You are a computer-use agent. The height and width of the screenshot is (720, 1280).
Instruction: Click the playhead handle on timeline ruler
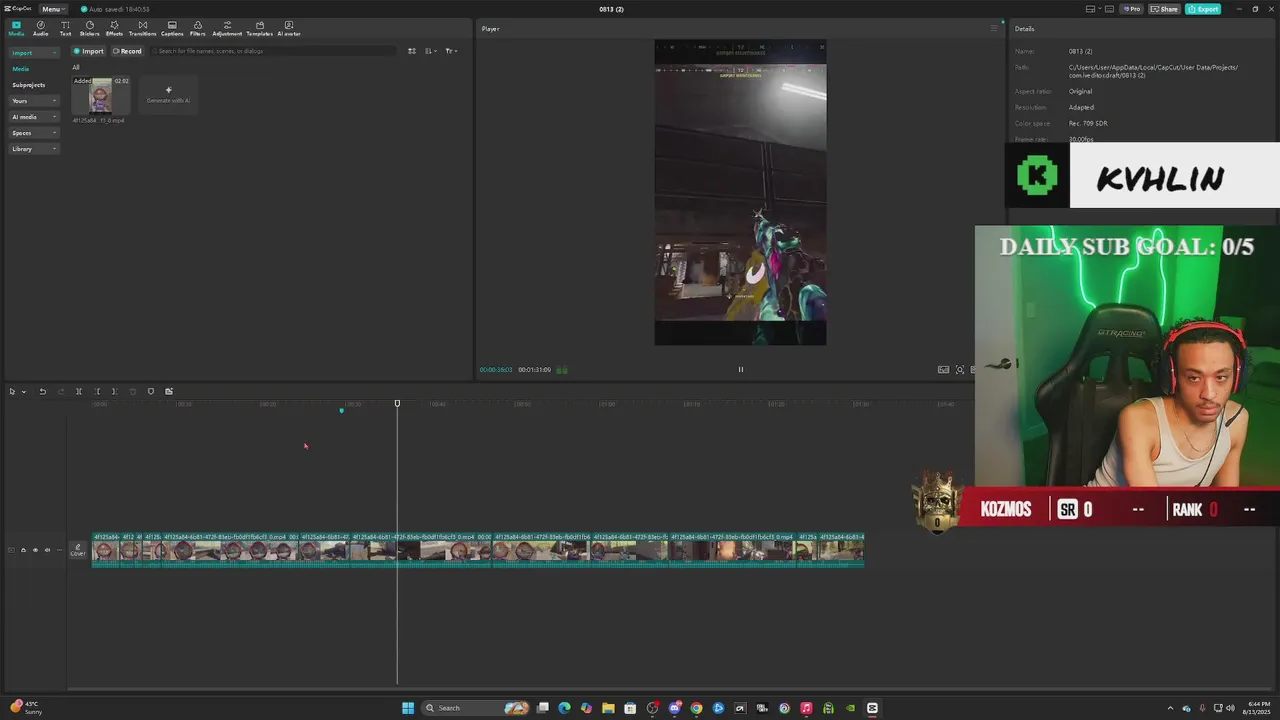pyautogui.click(x=397, y=403)
